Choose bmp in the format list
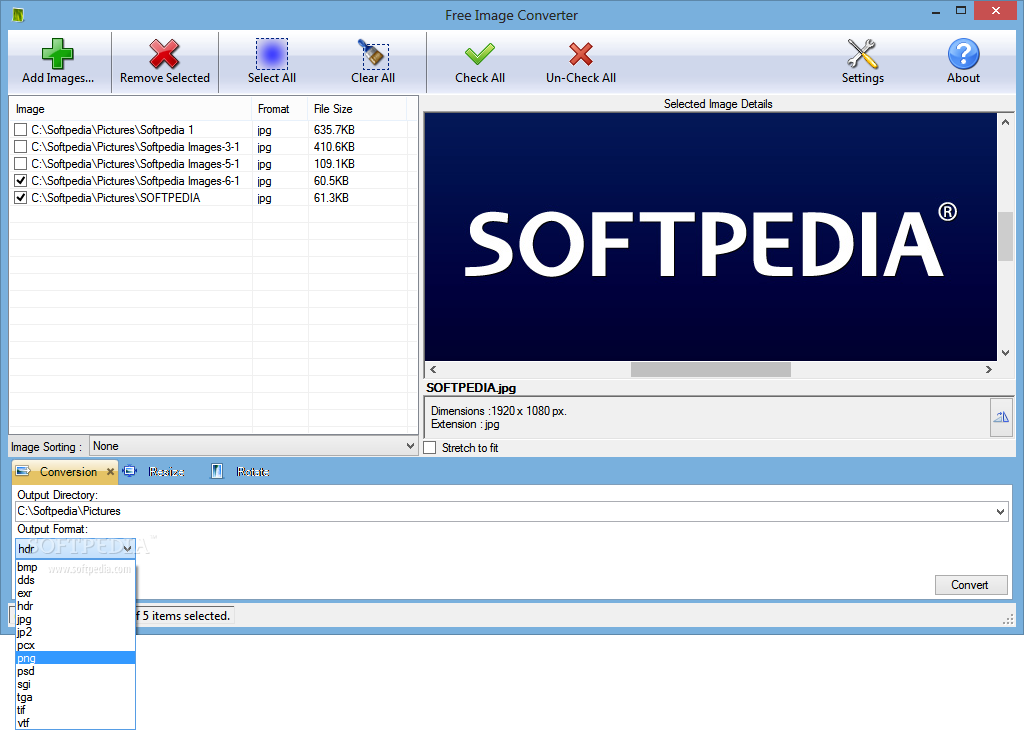This screenshot has width=1024, height=730. [75, 567]
